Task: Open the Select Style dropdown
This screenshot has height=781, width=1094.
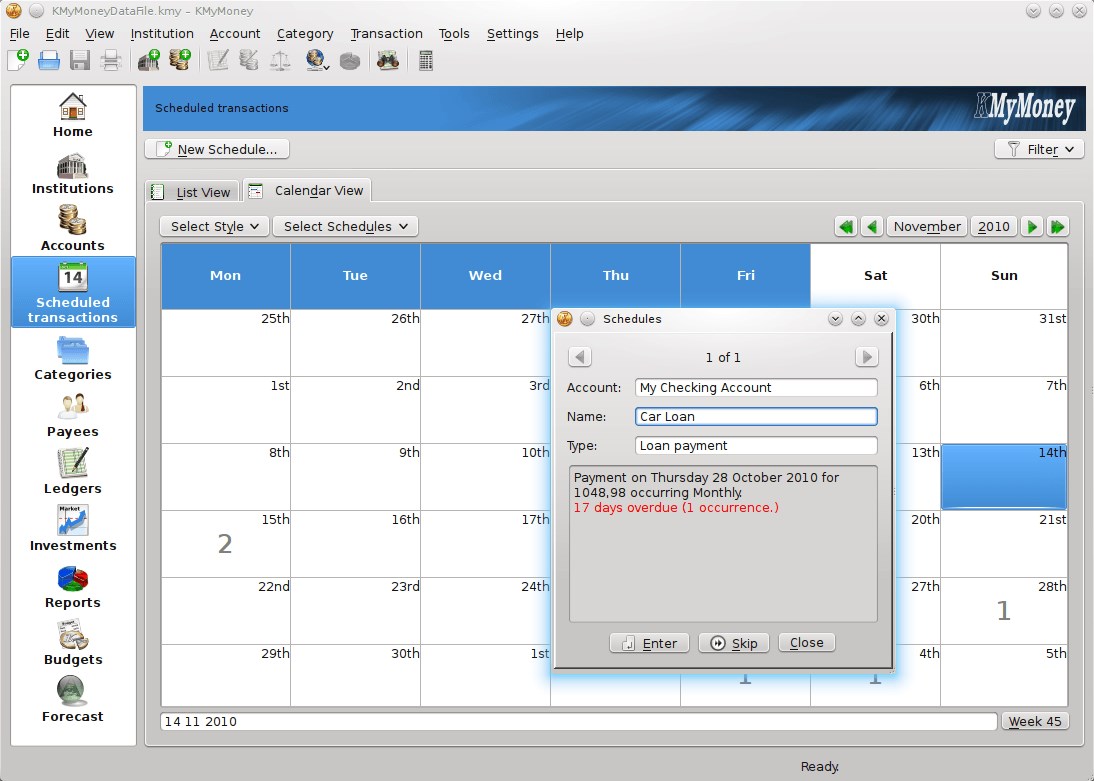Action: (x=214, y=227)
